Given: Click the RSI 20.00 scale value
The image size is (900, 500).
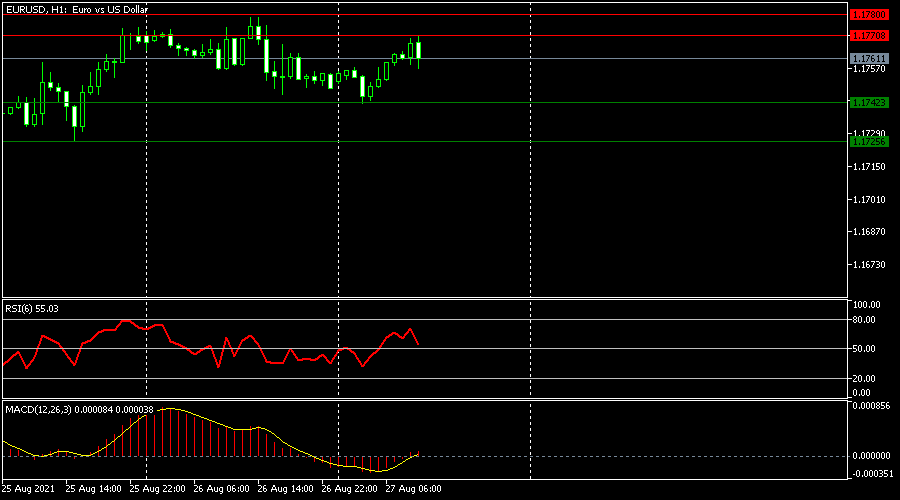Looking at the screenshot, I should tap(864, 378).
